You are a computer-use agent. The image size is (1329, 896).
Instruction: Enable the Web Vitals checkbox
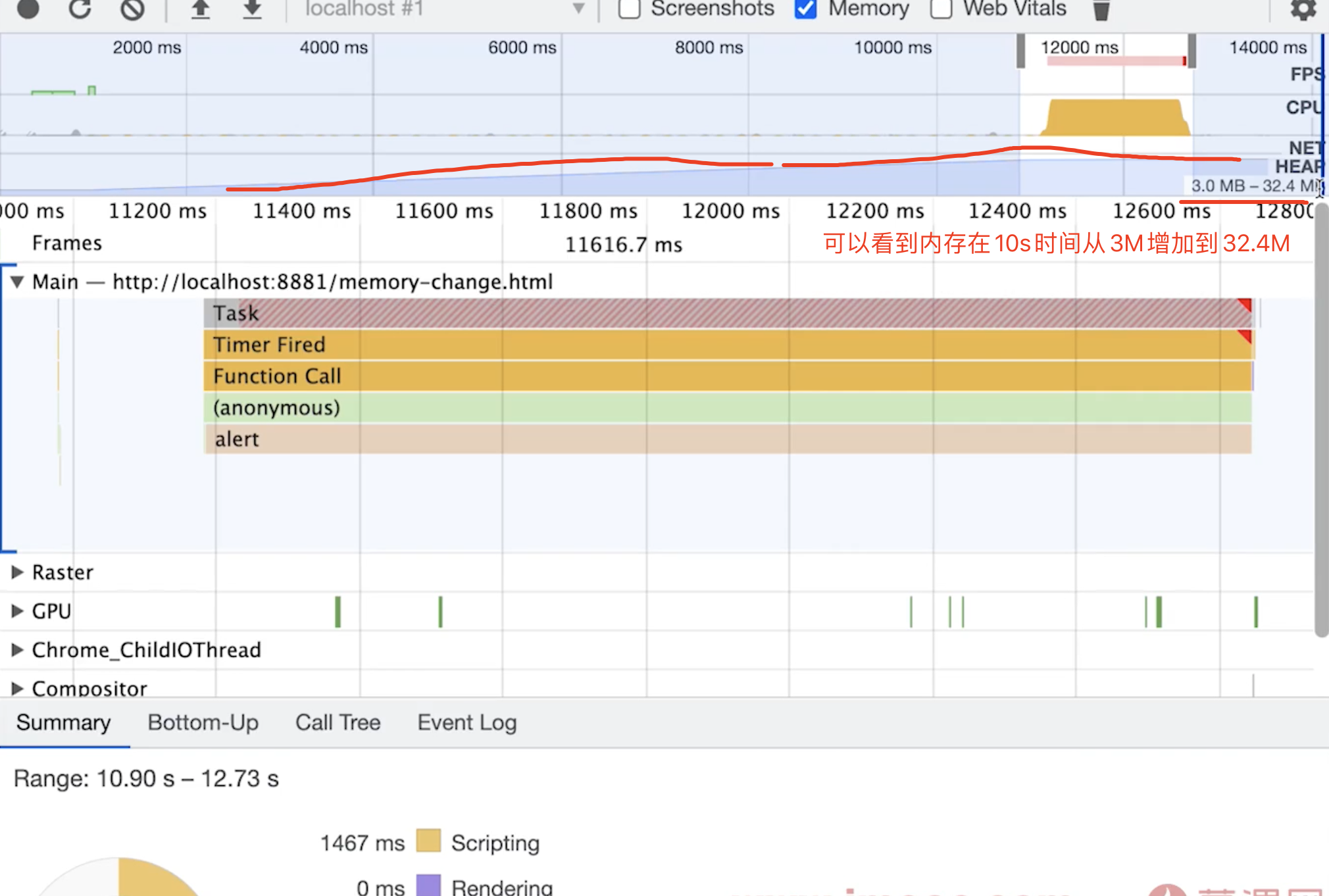click(941, 9)
